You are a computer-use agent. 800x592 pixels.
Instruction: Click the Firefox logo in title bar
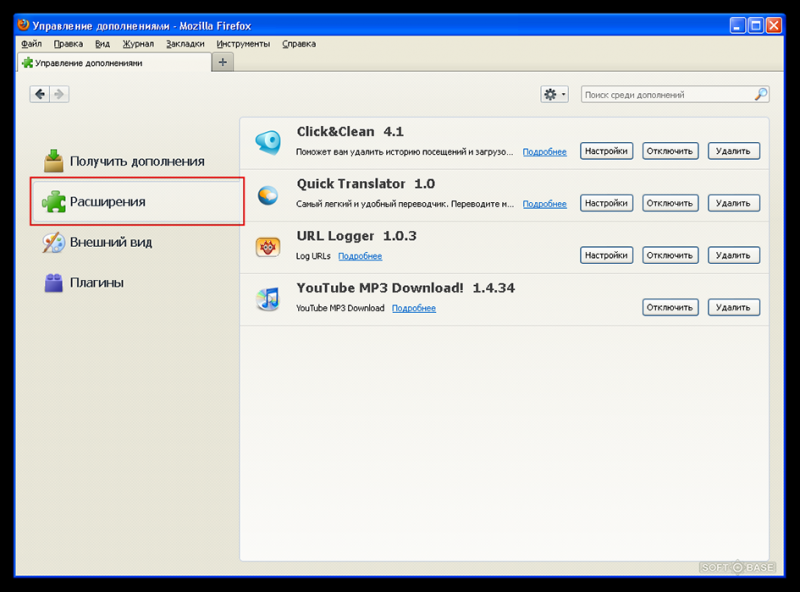tap(23, 25)
